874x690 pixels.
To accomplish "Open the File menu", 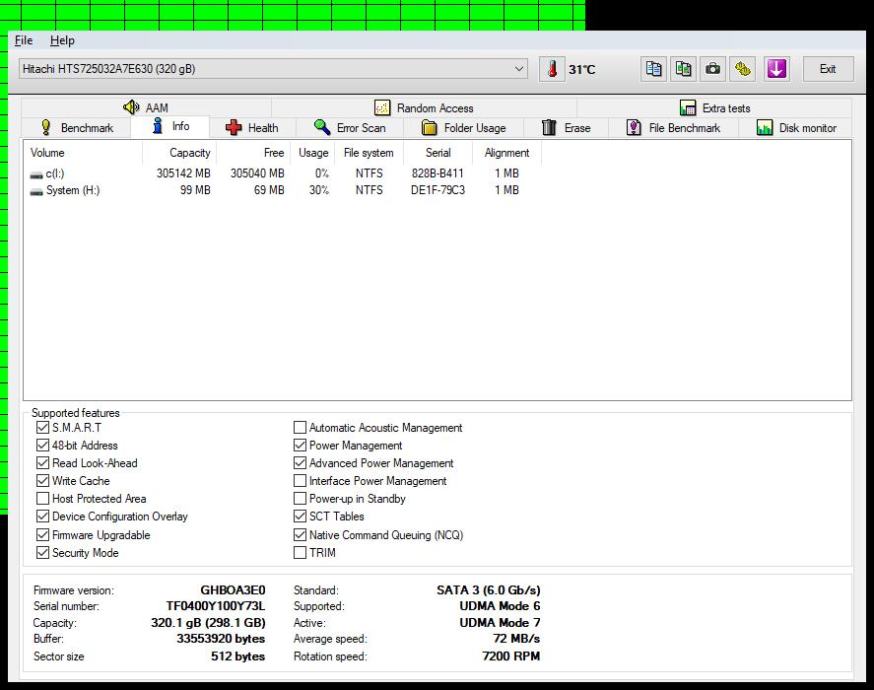I will 24,40.
